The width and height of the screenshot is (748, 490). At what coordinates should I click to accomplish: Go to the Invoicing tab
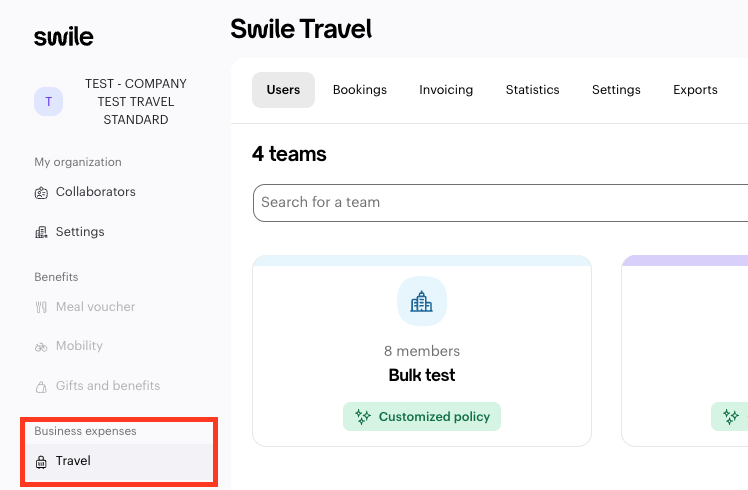446,90
